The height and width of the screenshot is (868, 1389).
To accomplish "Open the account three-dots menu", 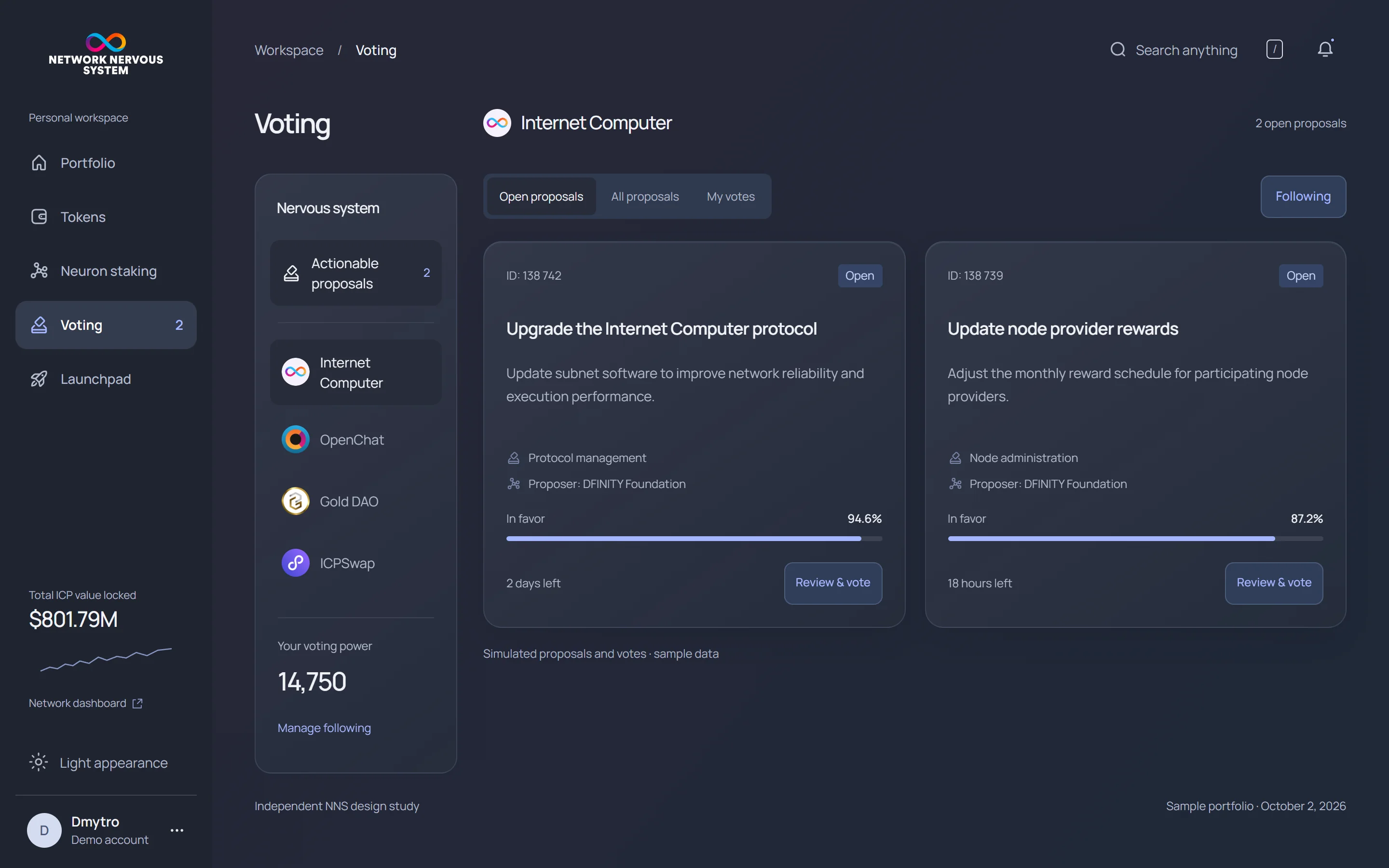I will (x=177, y=830).
